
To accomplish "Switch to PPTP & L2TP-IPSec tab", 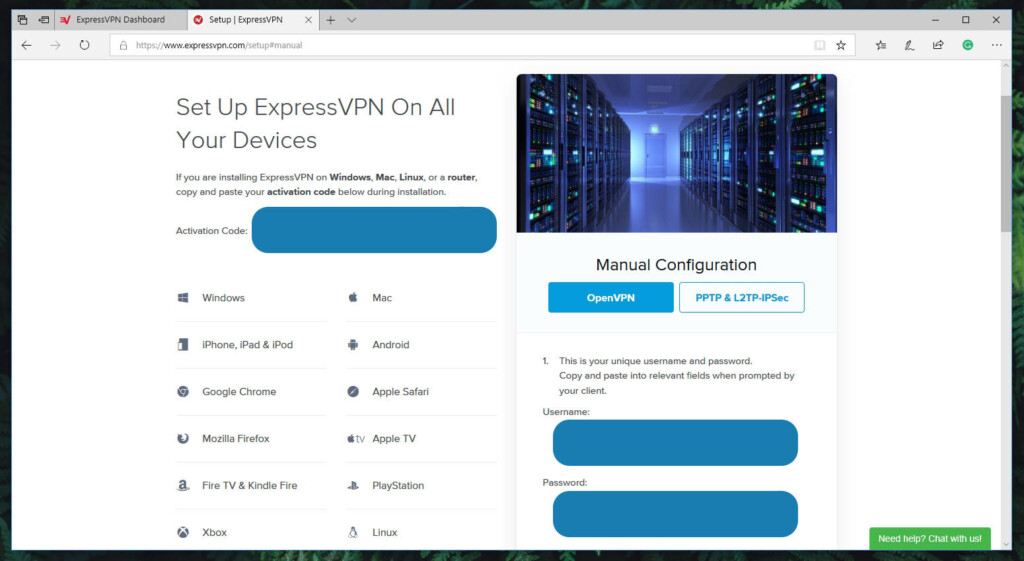I will 741,297.
